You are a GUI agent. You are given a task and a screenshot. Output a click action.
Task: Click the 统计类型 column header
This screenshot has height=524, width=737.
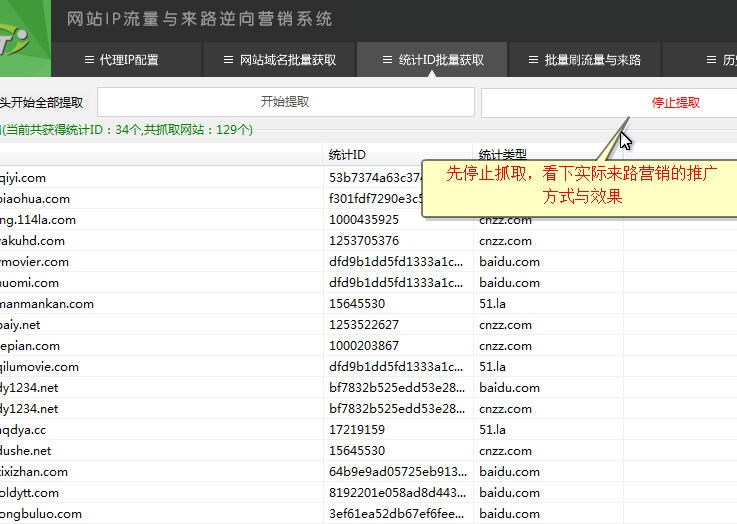pyautogui.click(x=502, y=155)
